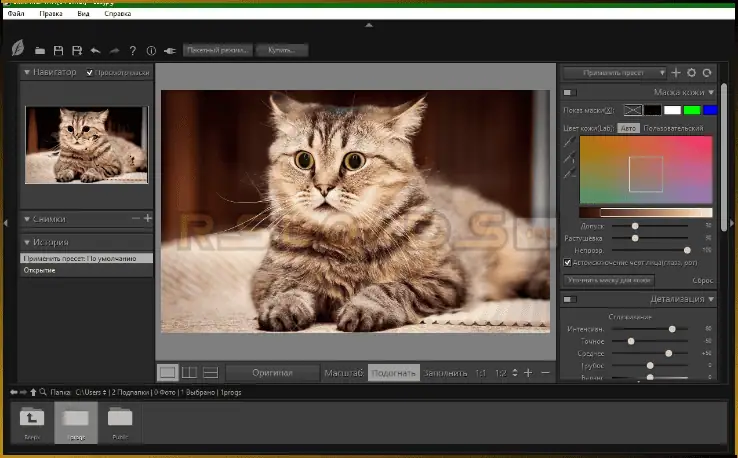Open the Справка menu
The height and width of the screenshot is (458, 738).
118,14
